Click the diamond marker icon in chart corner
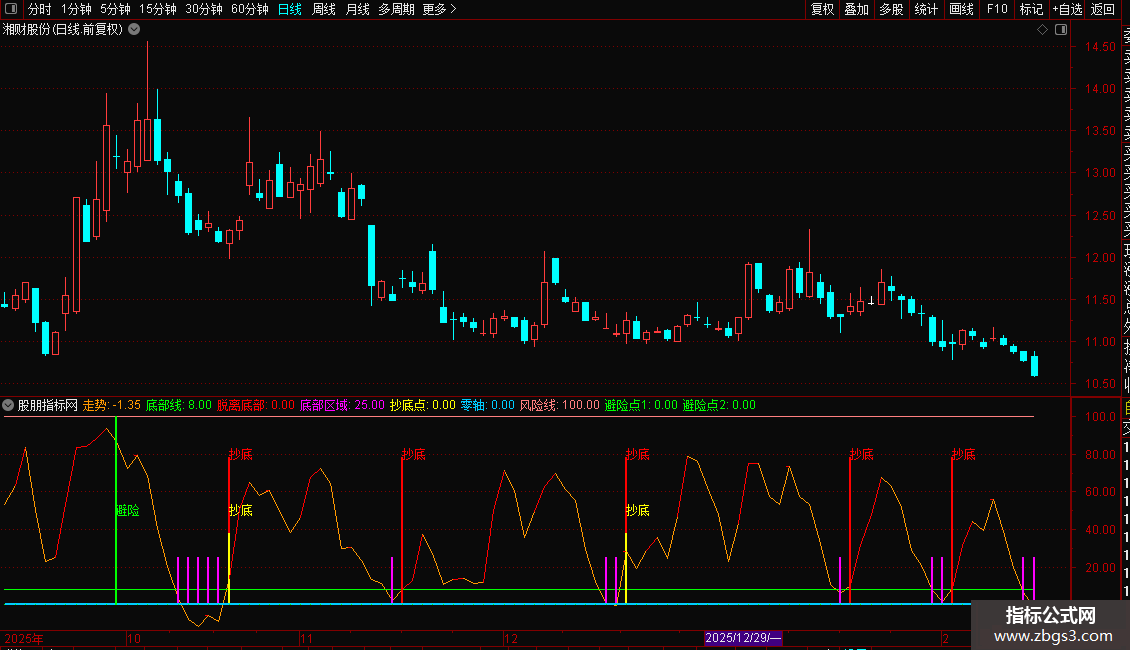Screen dimensions: 1130x650 (x=1042, y=30)
